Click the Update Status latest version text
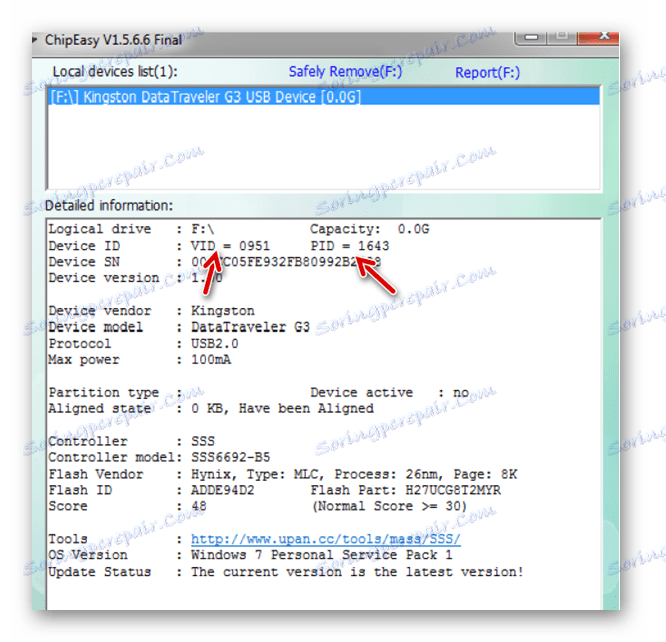Viewport: 666px width, 642px height. coord(357,572)
